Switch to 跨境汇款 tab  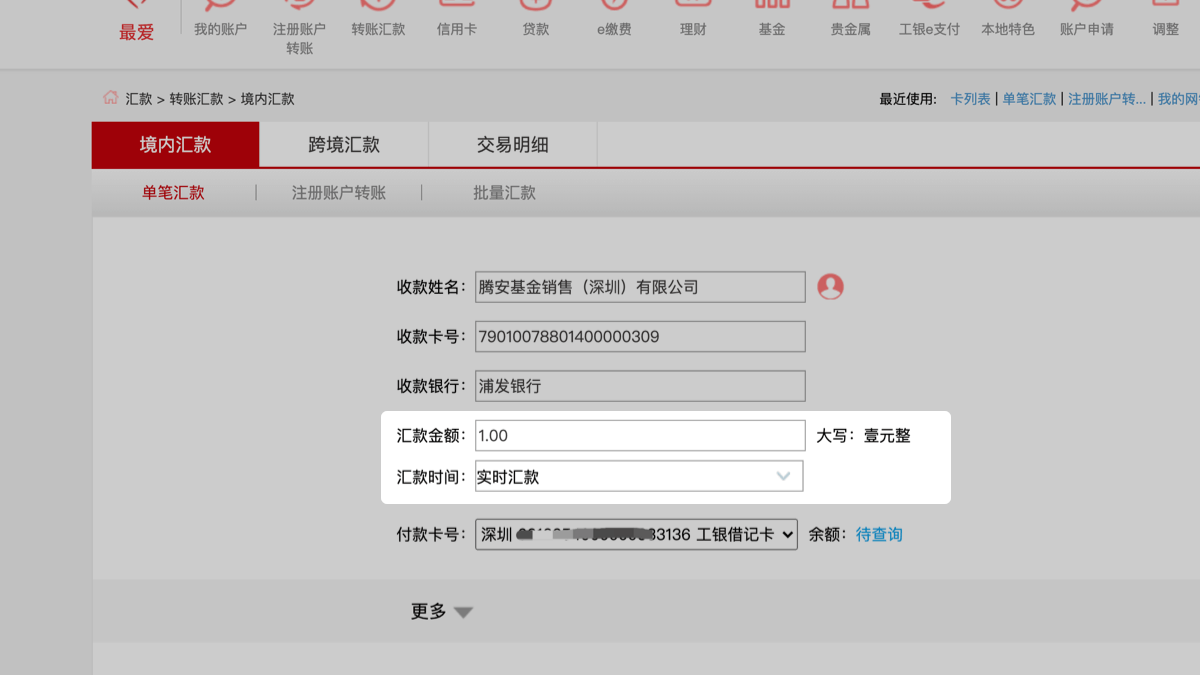tap(344, 145)
